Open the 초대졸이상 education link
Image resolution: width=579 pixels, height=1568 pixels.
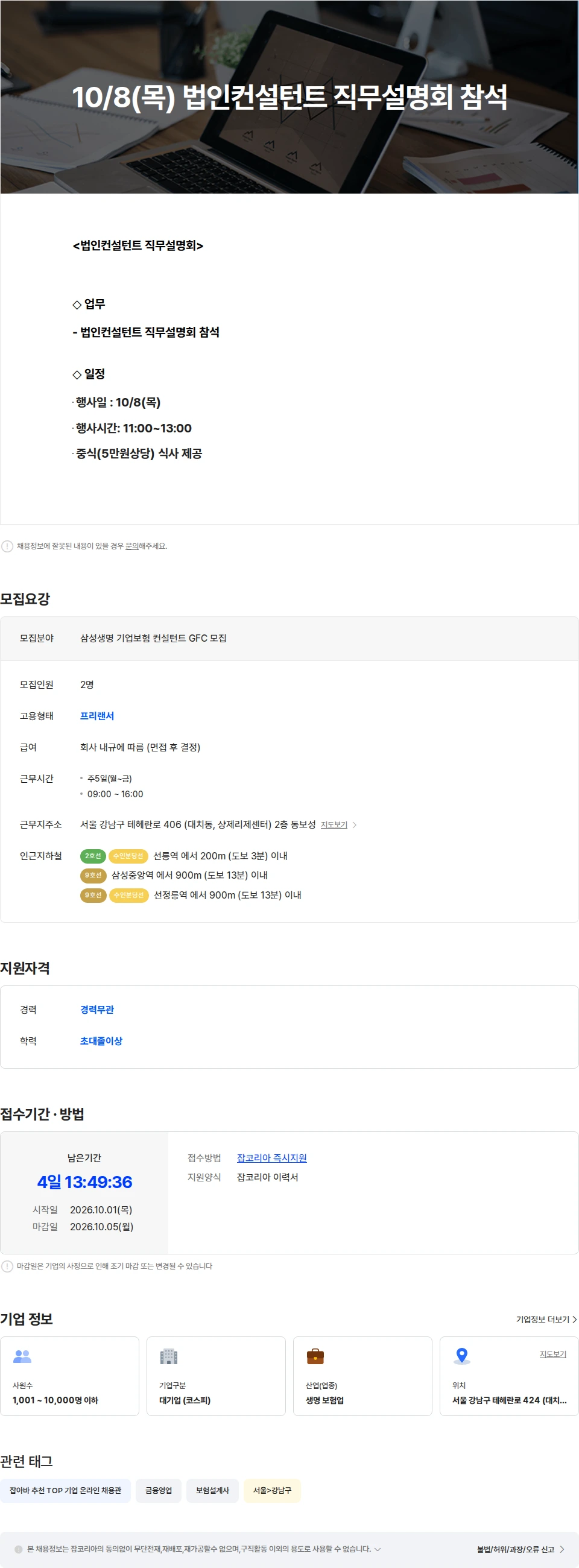pyautogui.click(x=101, y=1041)
